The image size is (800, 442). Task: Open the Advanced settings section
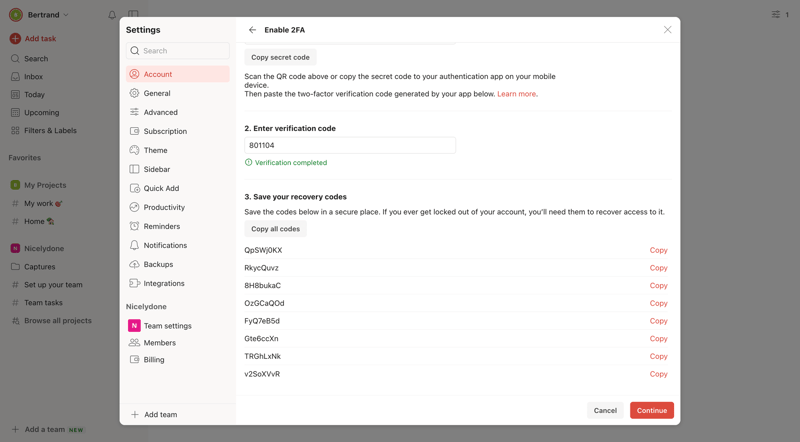coord(178,112)
